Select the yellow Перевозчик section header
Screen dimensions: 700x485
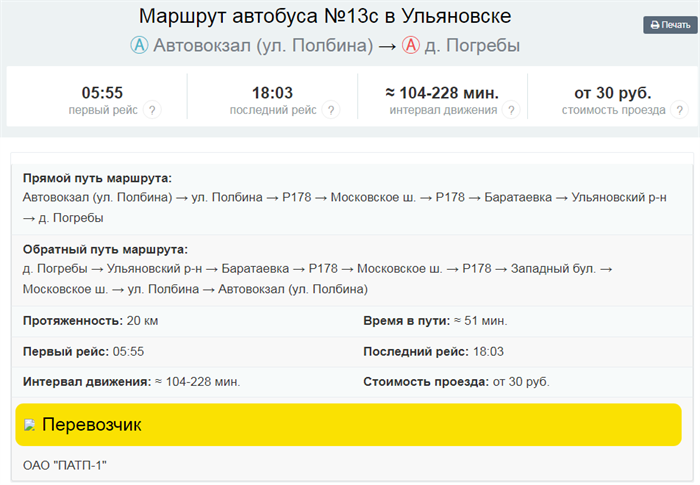click(348, 425)
